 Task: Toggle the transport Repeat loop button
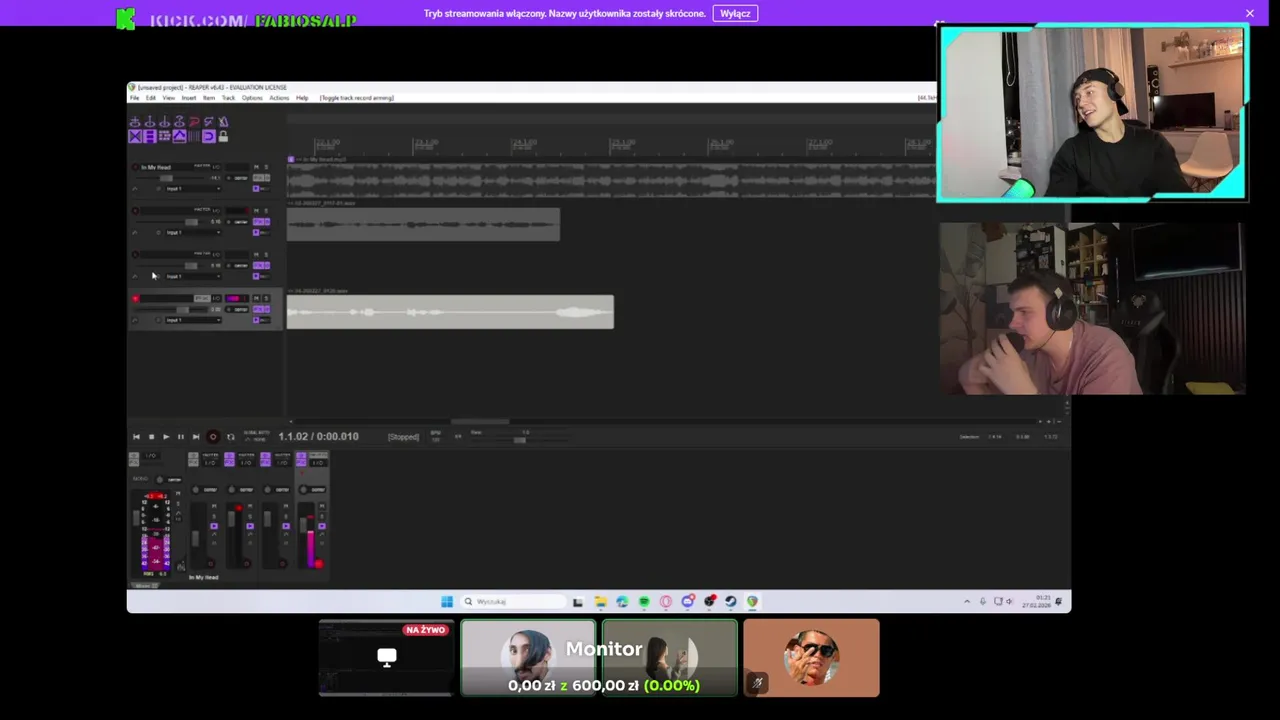coord(231,437)
